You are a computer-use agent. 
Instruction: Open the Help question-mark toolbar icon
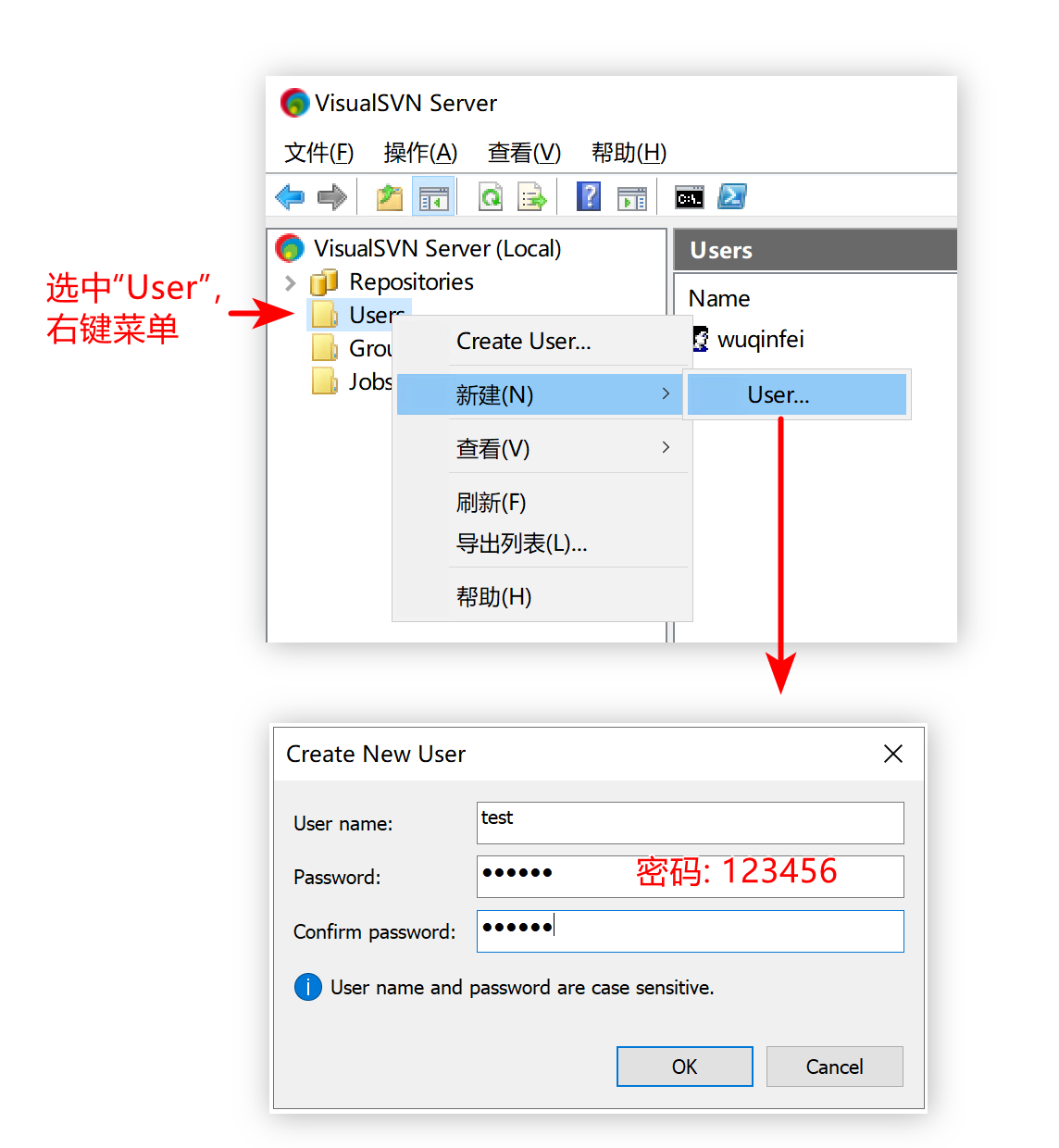coord(589,196)
